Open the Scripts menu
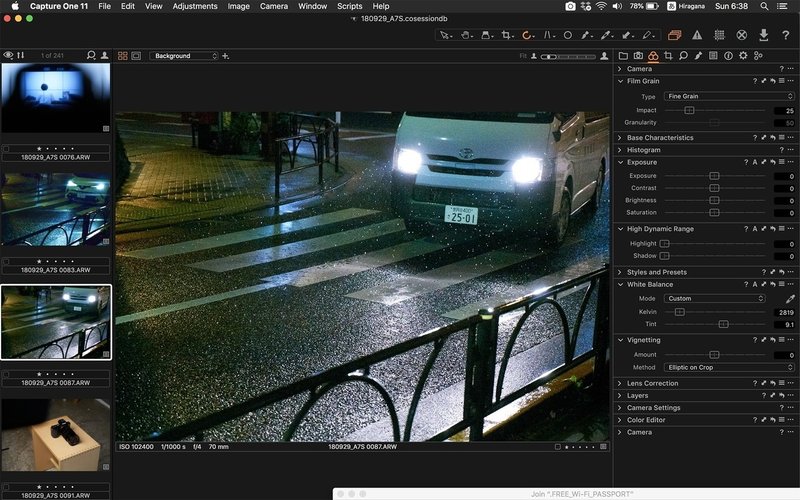Screen dimensions: 800x500 click(349, 6)
